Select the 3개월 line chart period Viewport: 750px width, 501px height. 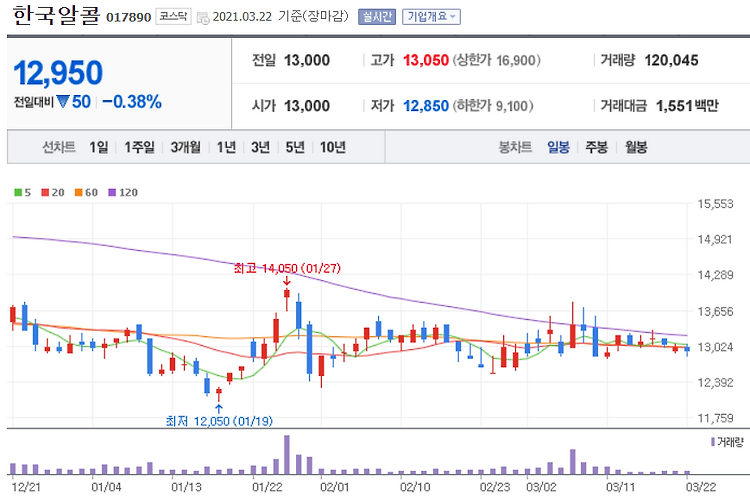186,147
